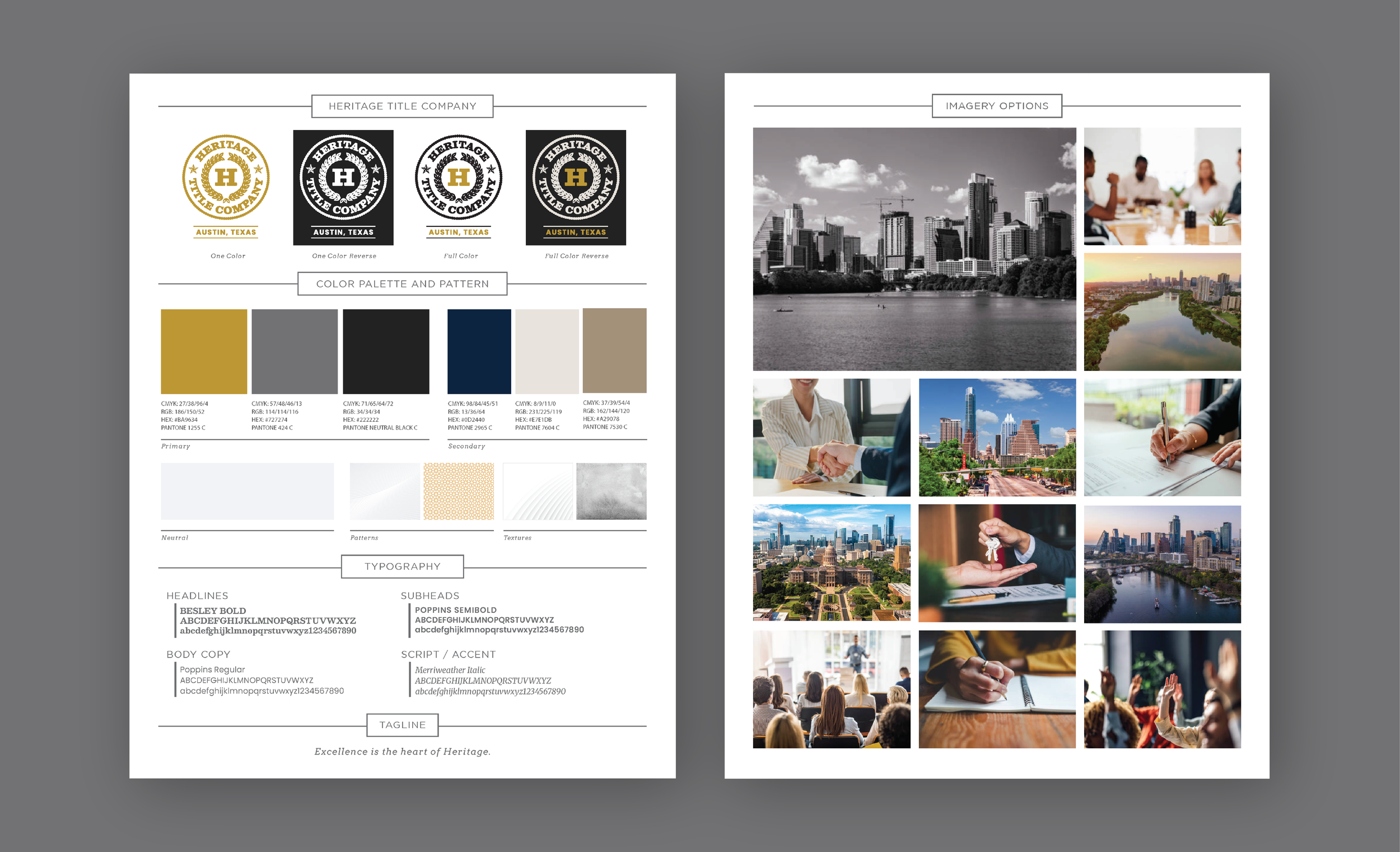The image size is (1400, 852).
Task: Click the Texas Capitol aerial photo
Action: click(830, 564)
